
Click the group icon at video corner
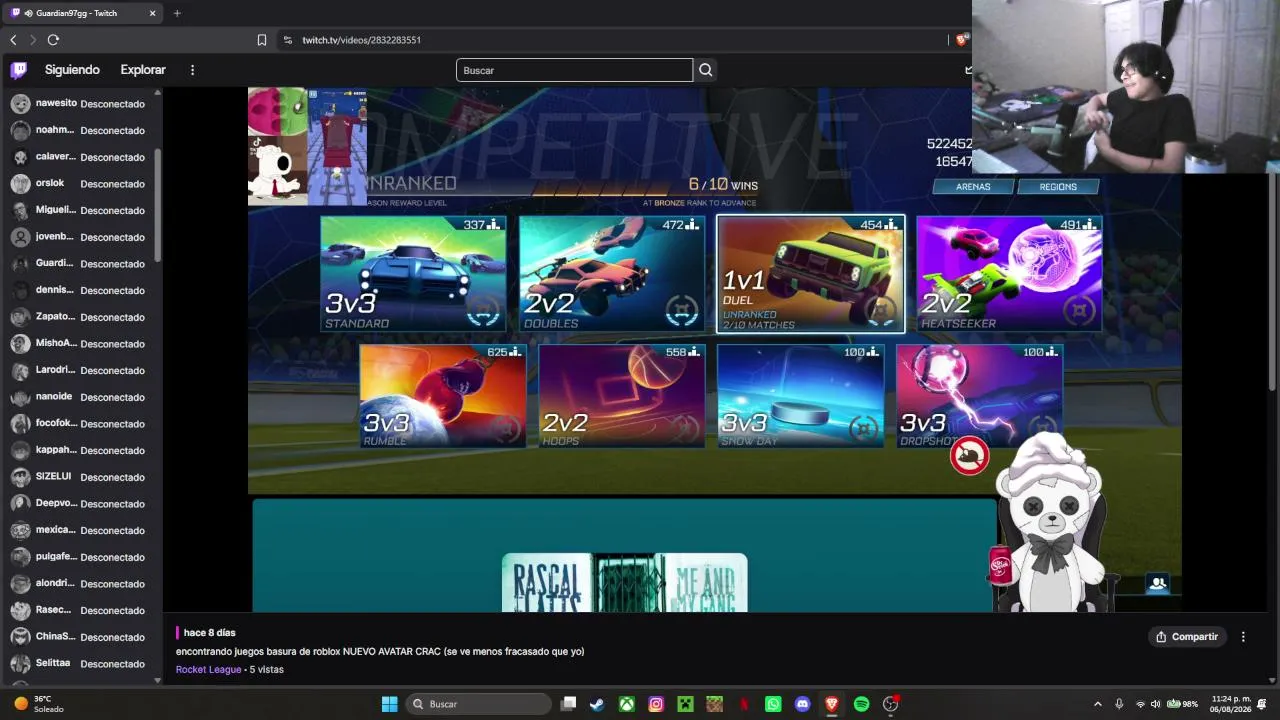click(x=1158, y=584)
